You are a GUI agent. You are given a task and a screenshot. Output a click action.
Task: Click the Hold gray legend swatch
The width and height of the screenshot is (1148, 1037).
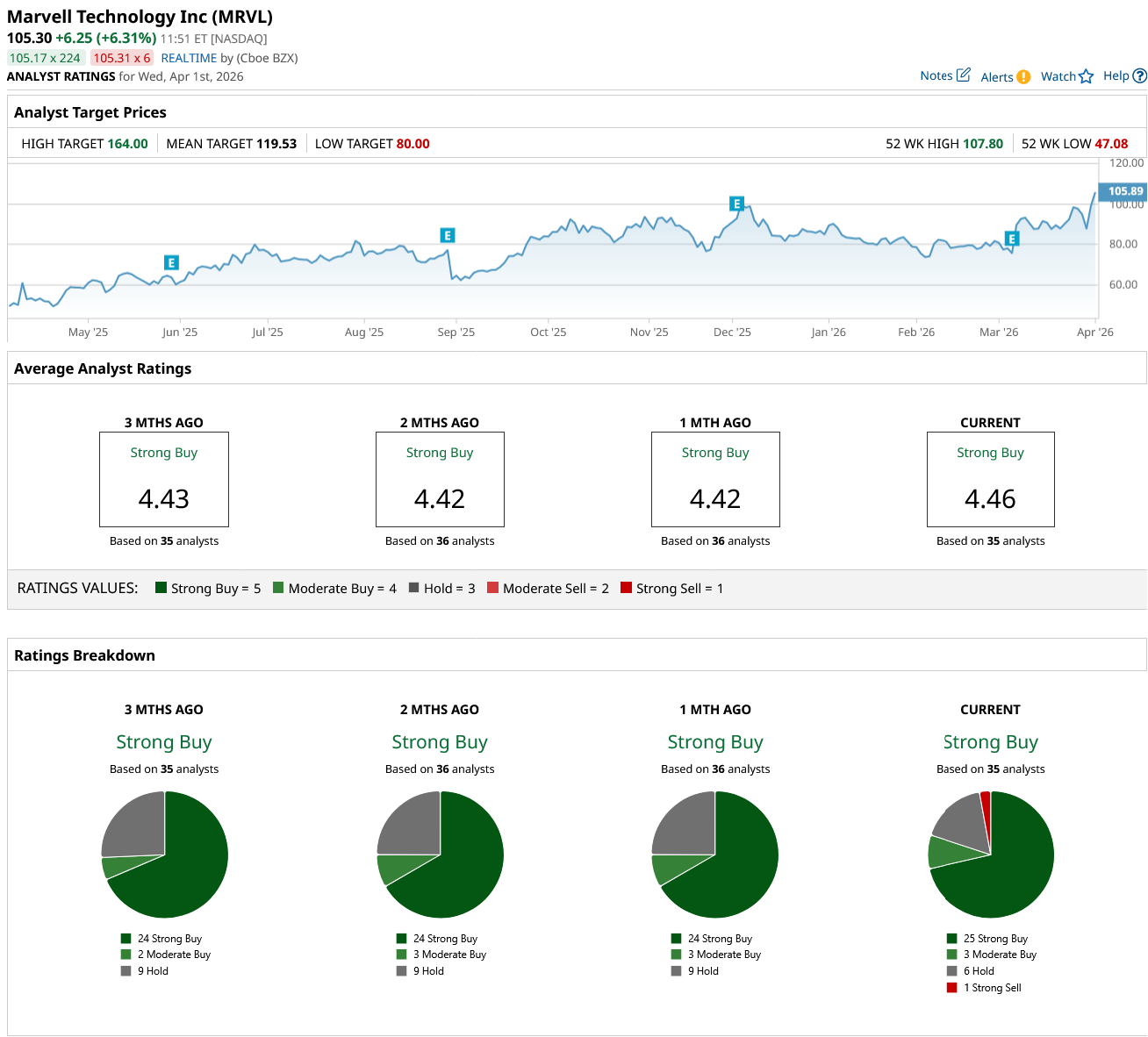pos(413,588)
